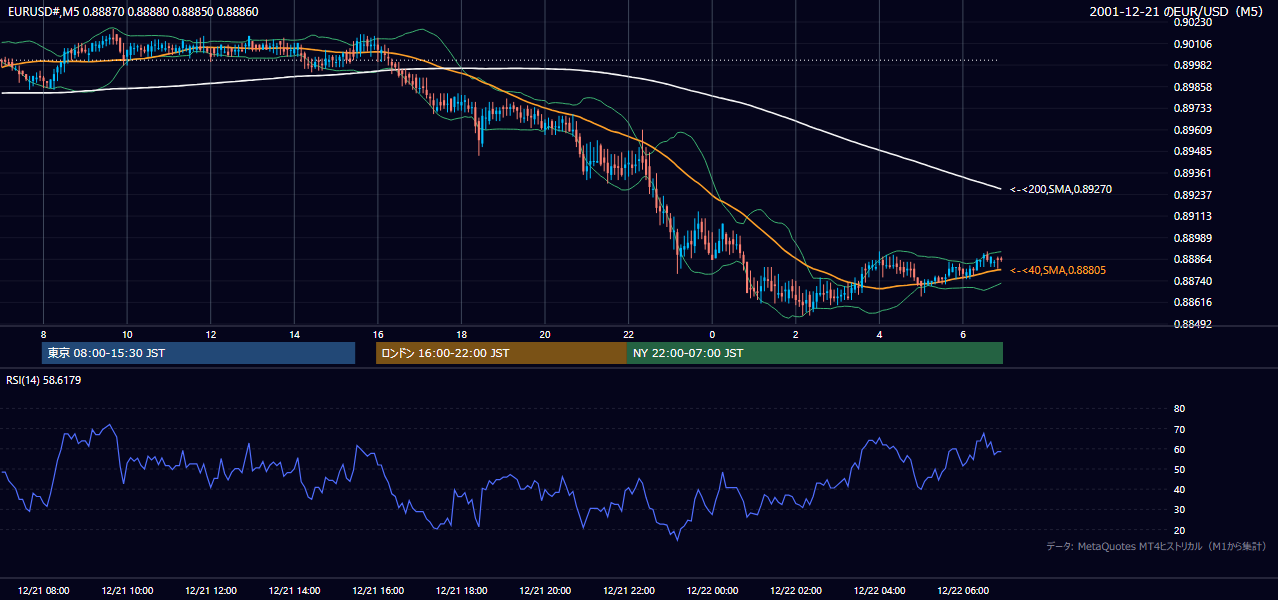The height and width of the screenshot is (600, 1278).
Task: Click the RSI 70 level label
Action: tap(1179, 429)
